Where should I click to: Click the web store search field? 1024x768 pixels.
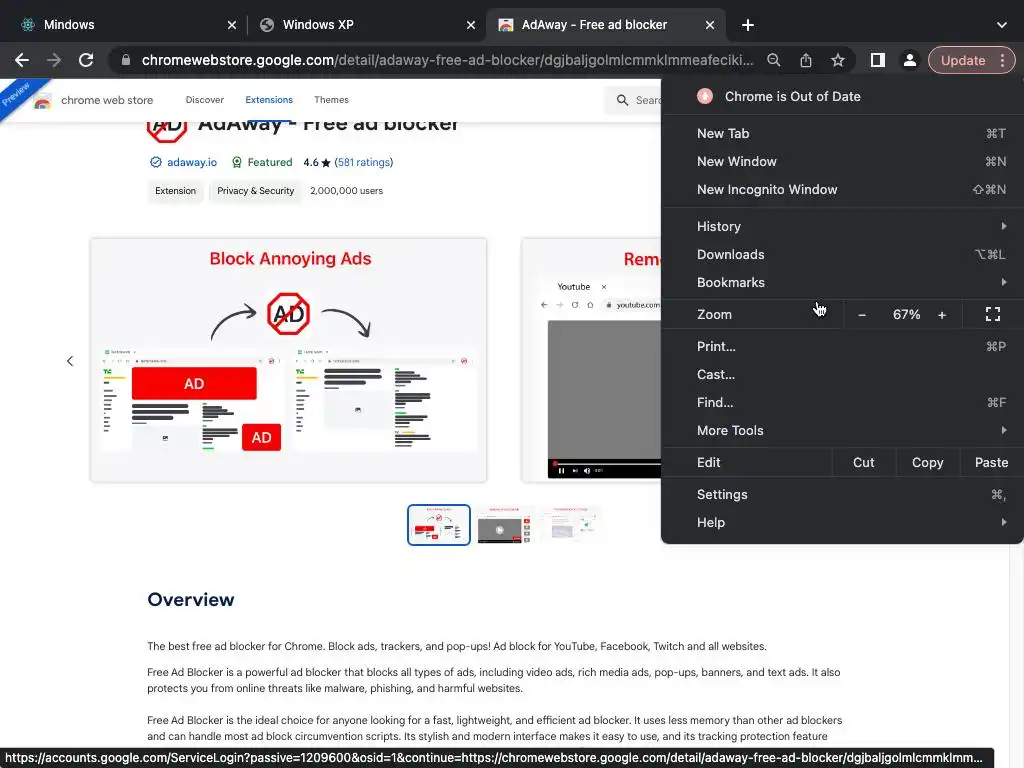tap(633, 101)
